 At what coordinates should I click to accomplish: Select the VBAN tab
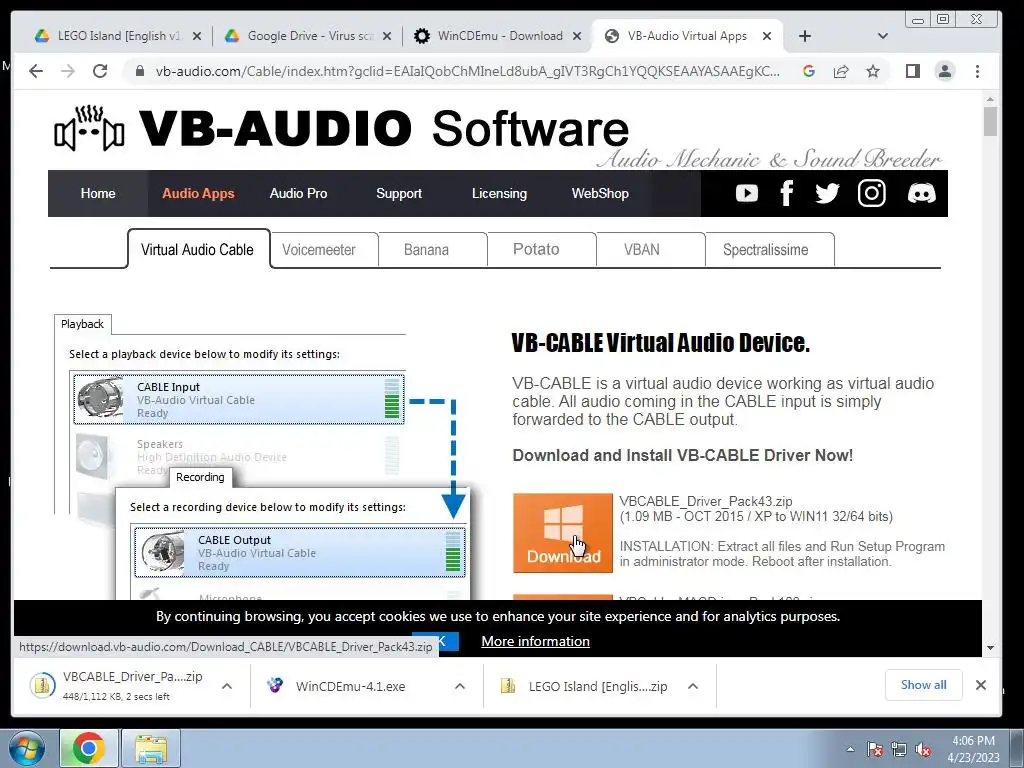point(650,249)
